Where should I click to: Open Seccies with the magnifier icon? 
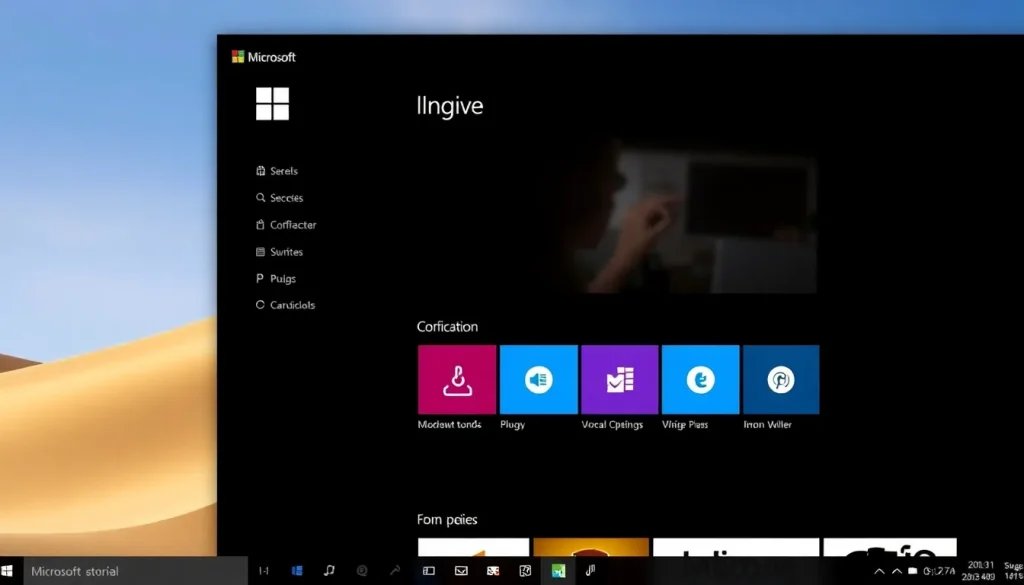(280, 198)
